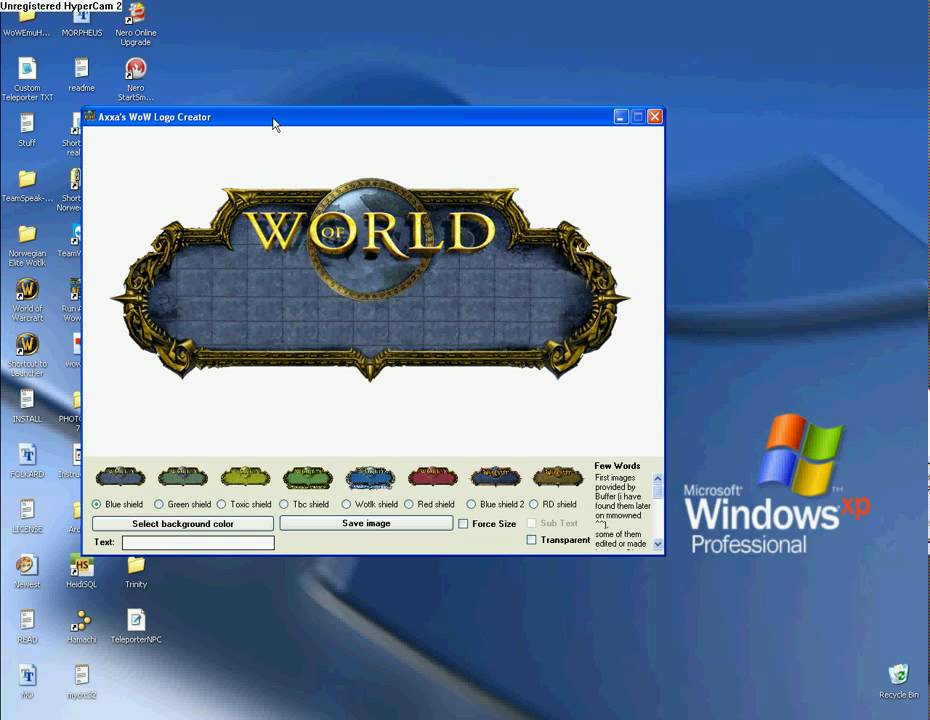
Task: Click the RD shield logo thumbnail
Action: [x=558, y=477]
